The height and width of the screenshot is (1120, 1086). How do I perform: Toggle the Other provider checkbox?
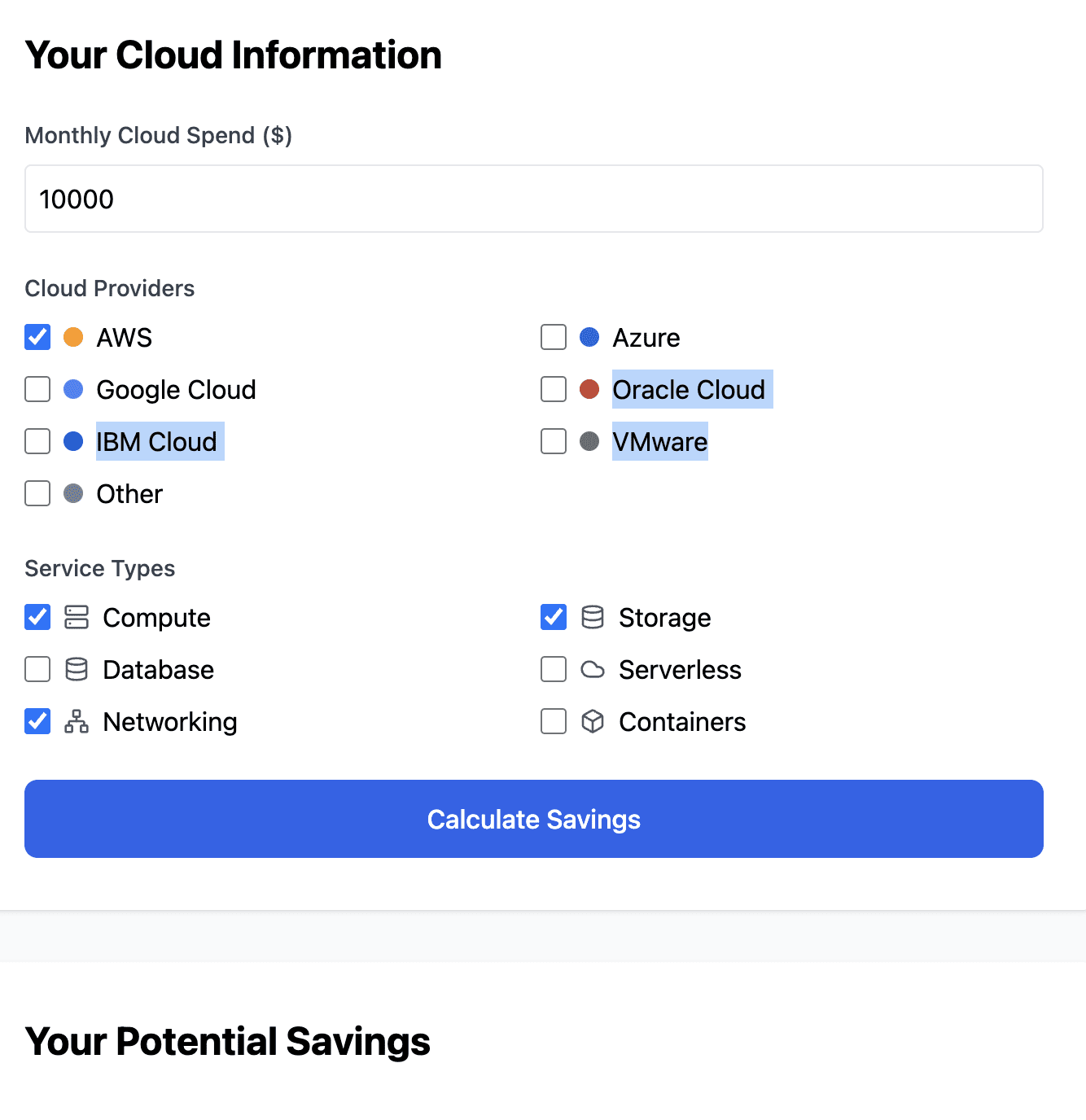(37, 493)
